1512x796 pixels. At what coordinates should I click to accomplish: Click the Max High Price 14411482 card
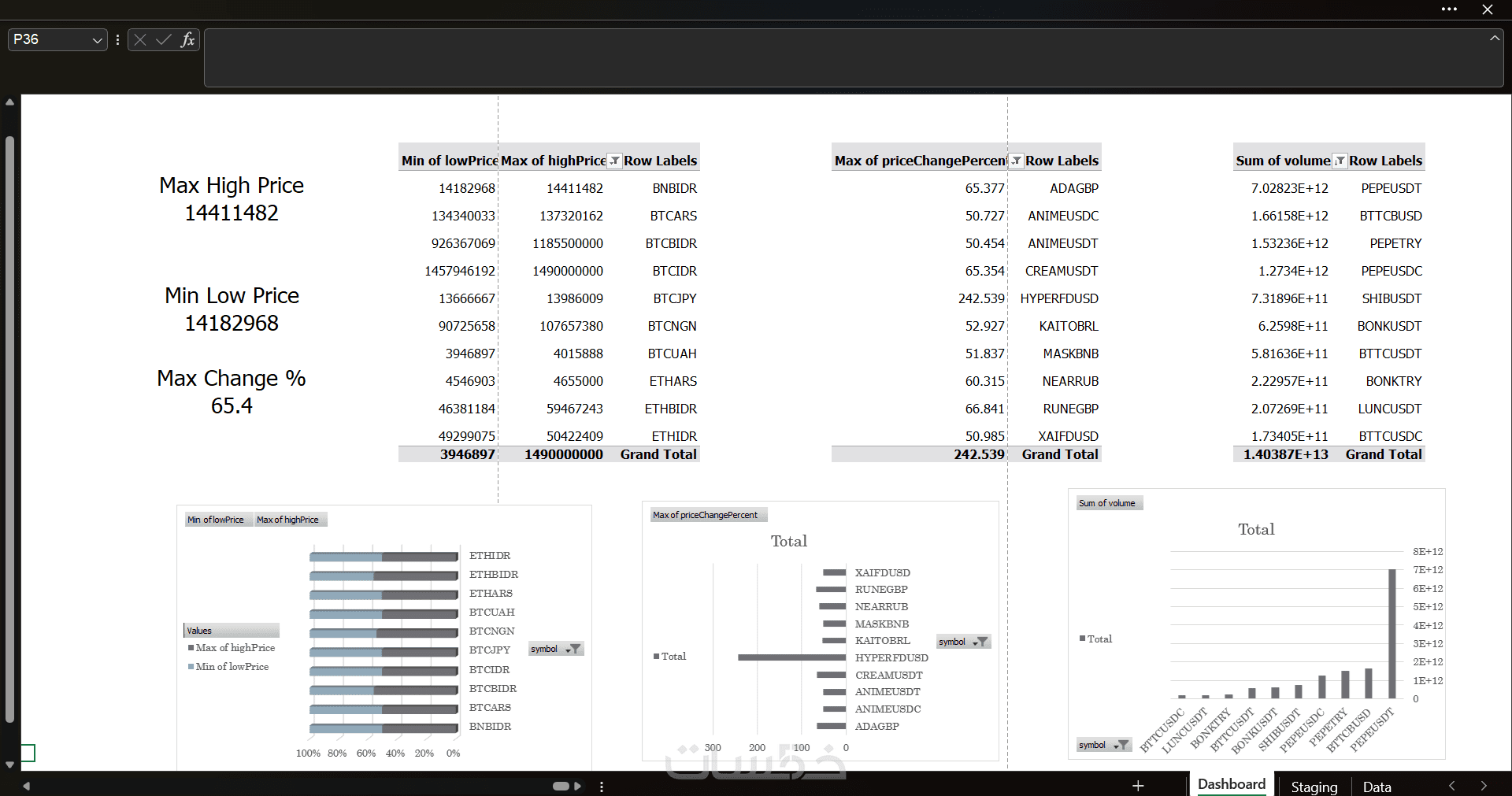[x=232, y=198]
